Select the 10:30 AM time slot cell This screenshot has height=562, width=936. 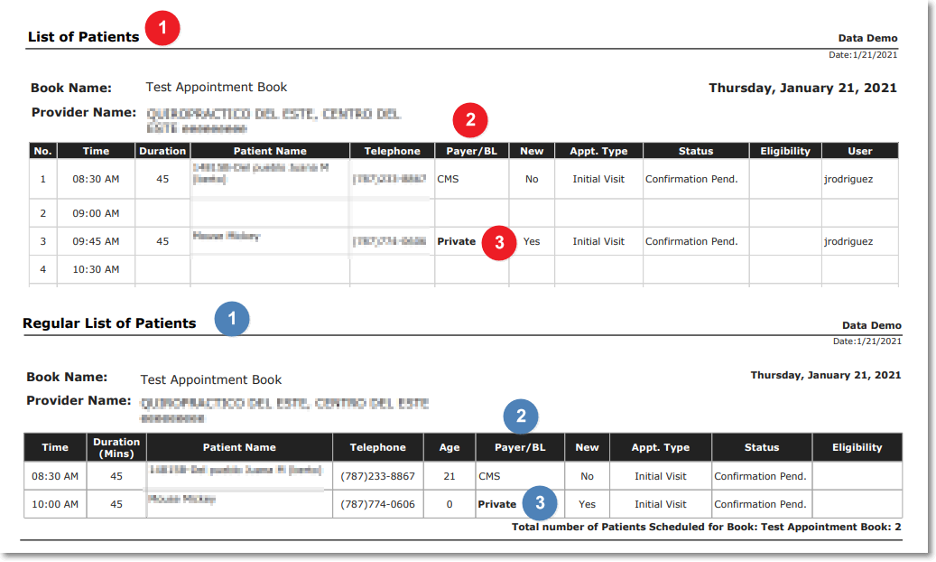click(x=96, y=269)
